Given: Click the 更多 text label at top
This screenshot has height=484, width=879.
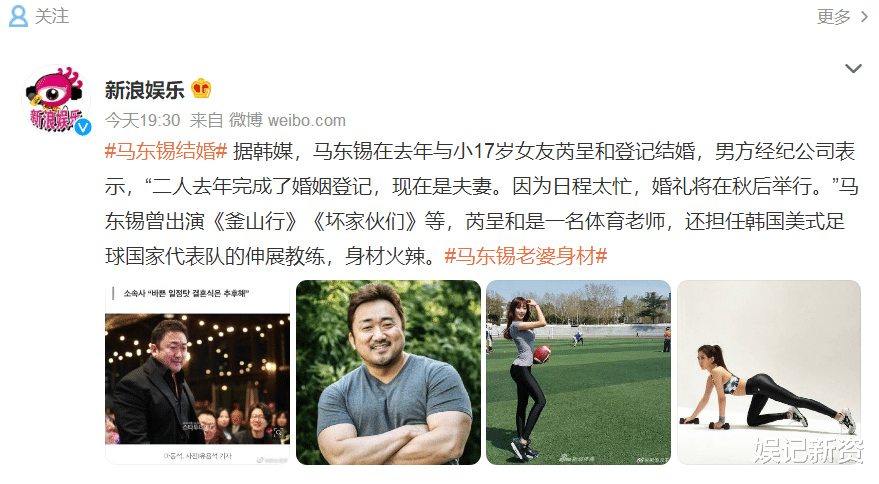Looking at the screenshot, I should click(x=834, y=16).
